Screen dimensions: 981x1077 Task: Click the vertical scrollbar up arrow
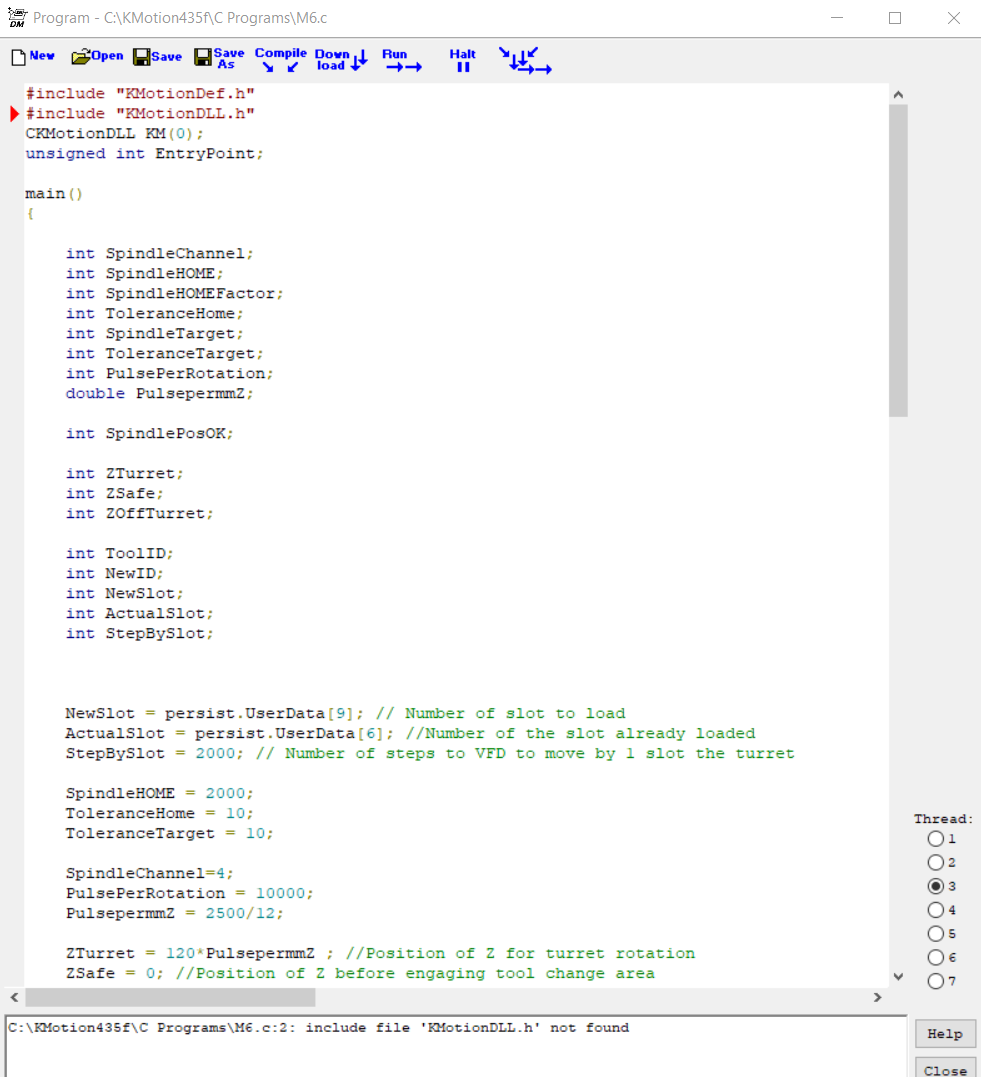click(897, 95)
